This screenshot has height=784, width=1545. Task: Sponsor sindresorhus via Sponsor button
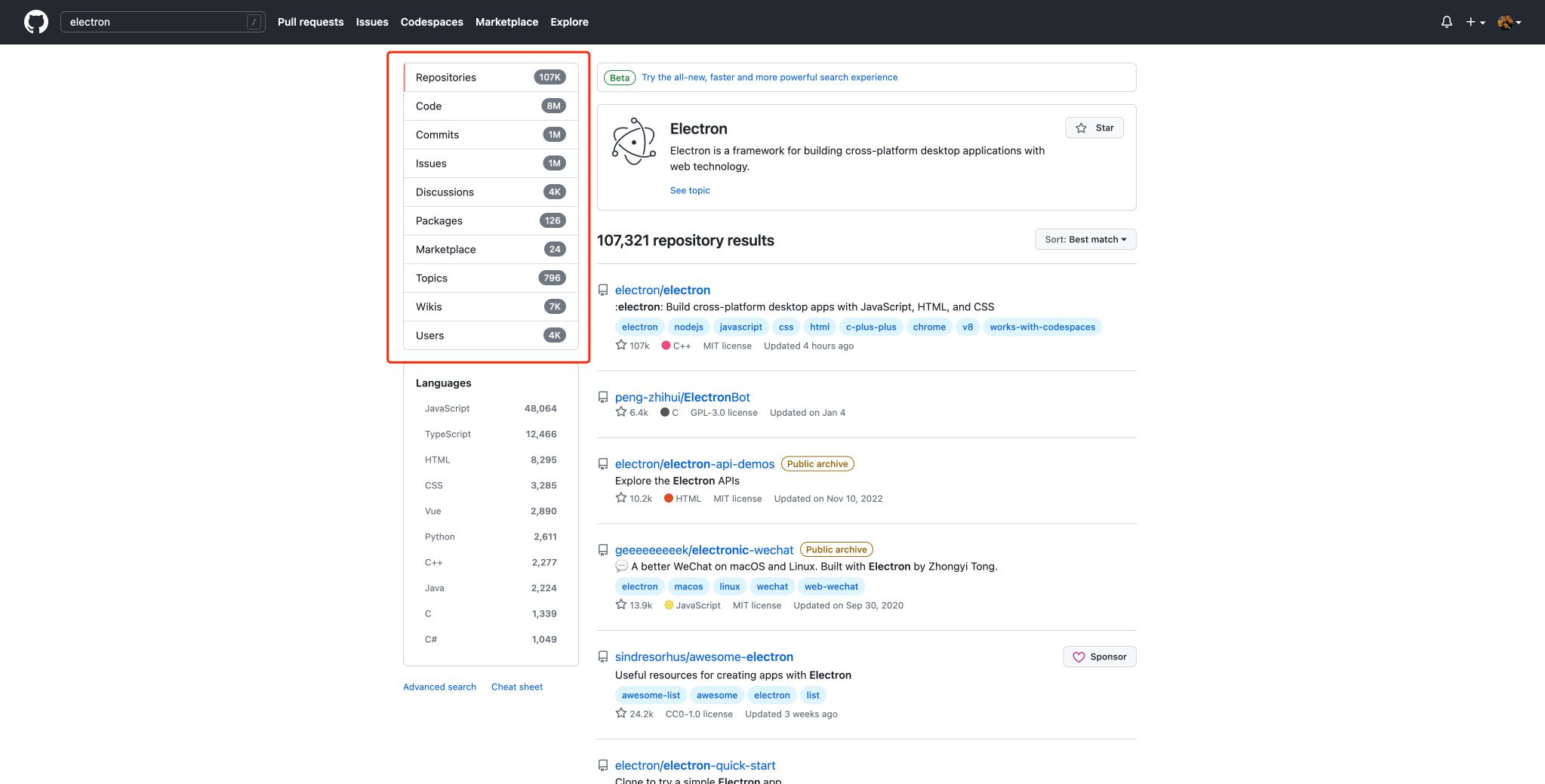pos(1100,656)
